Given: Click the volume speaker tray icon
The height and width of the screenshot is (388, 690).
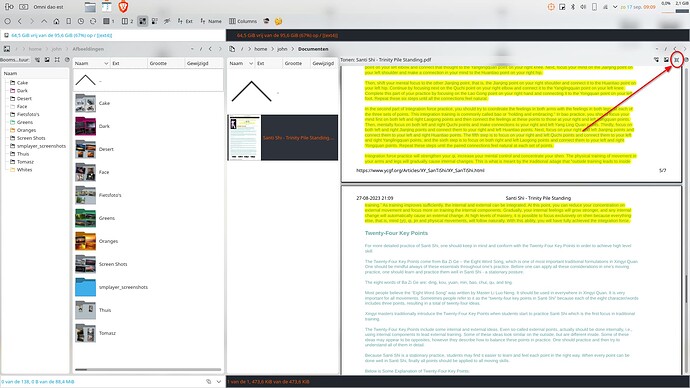Looking at the screenshot, I should [583, 7].
